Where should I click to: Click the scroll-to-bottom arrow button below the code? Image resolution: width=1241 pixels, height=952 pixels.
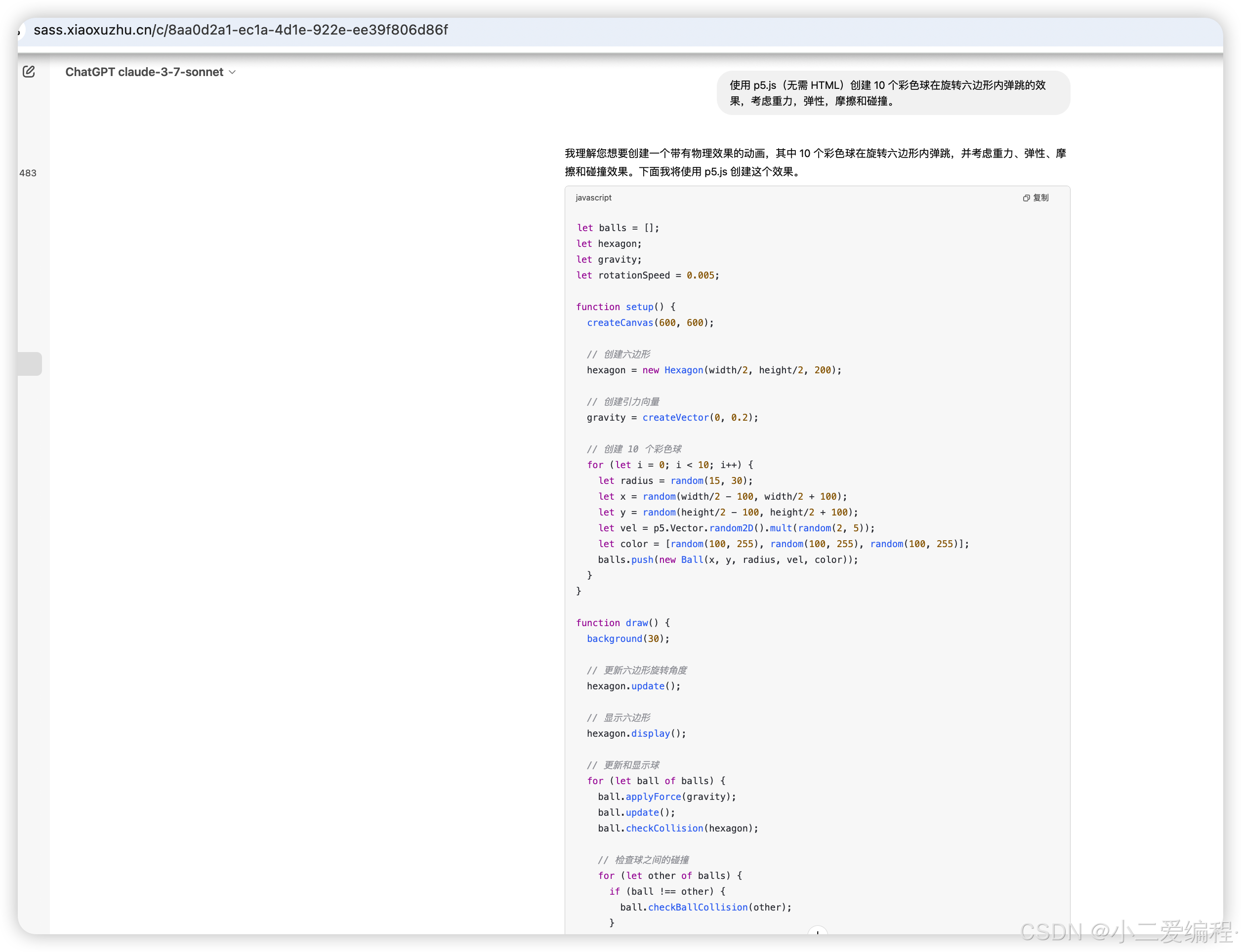tap(817, 931)
